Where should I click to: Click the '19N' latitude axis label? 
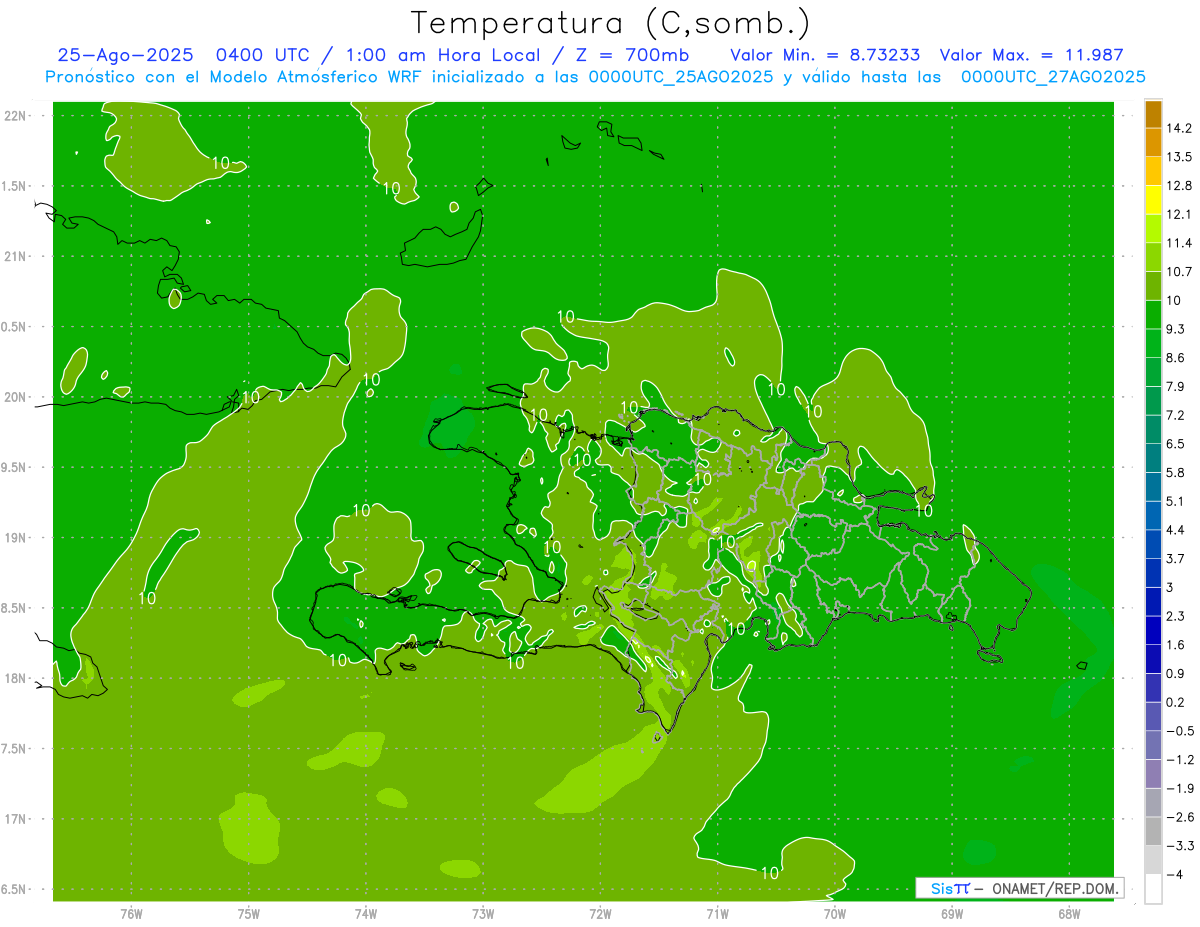(x=16, y=537)
